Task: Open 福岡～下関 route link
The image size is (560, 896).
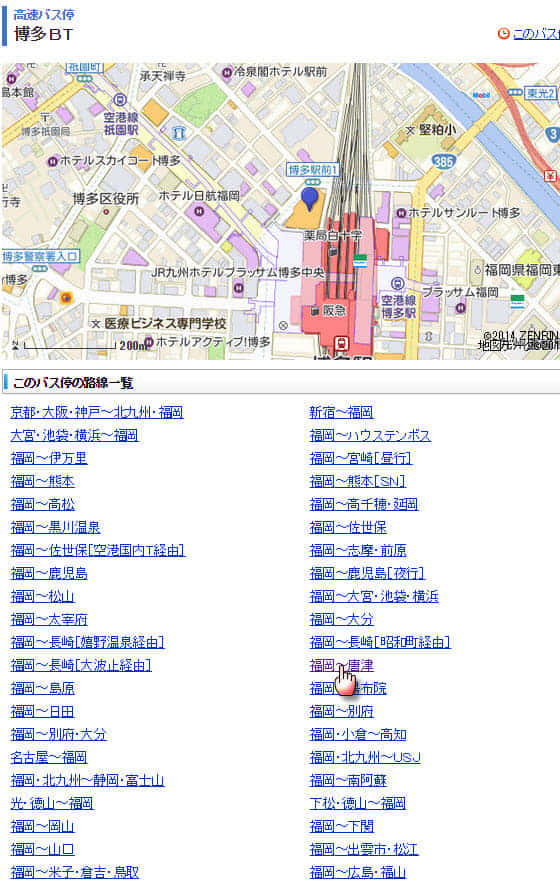Action: pyautogui.click(x=341, y=826)
